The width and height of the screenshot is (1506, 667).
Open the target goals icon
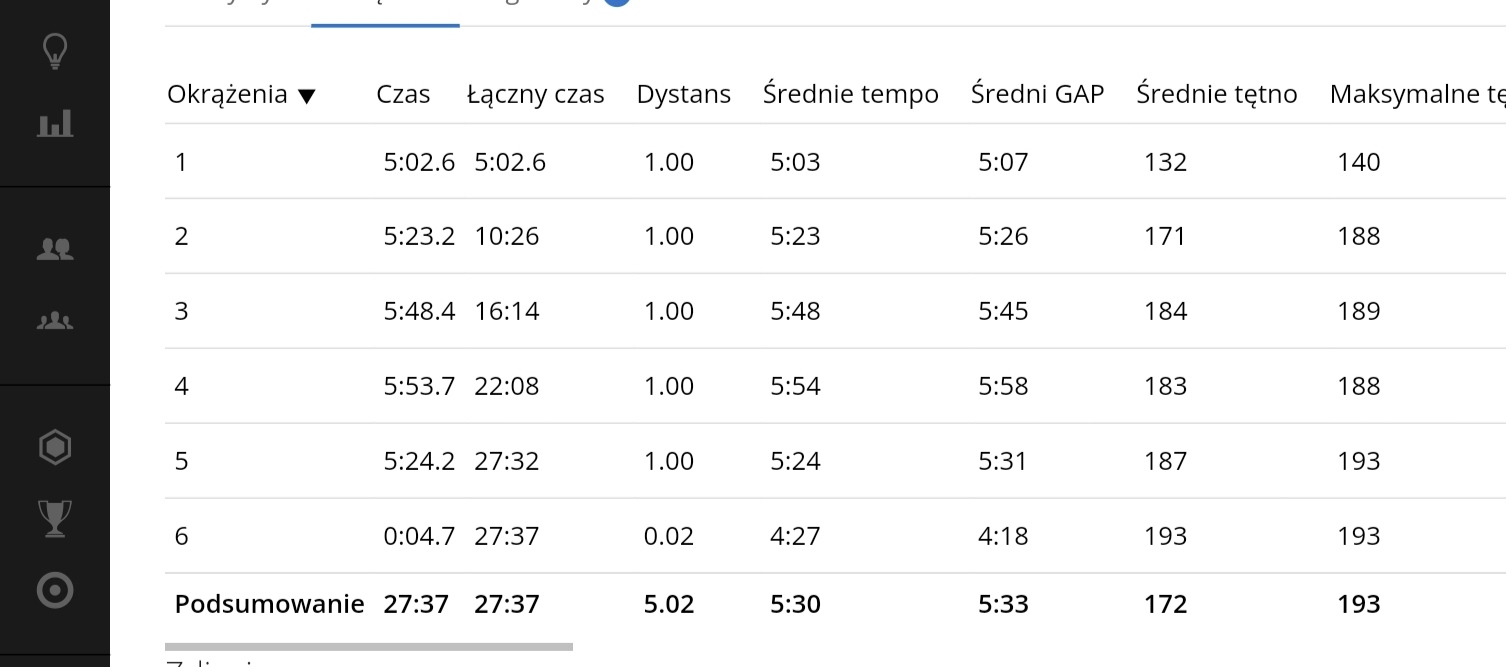click(x=55, y=590)
